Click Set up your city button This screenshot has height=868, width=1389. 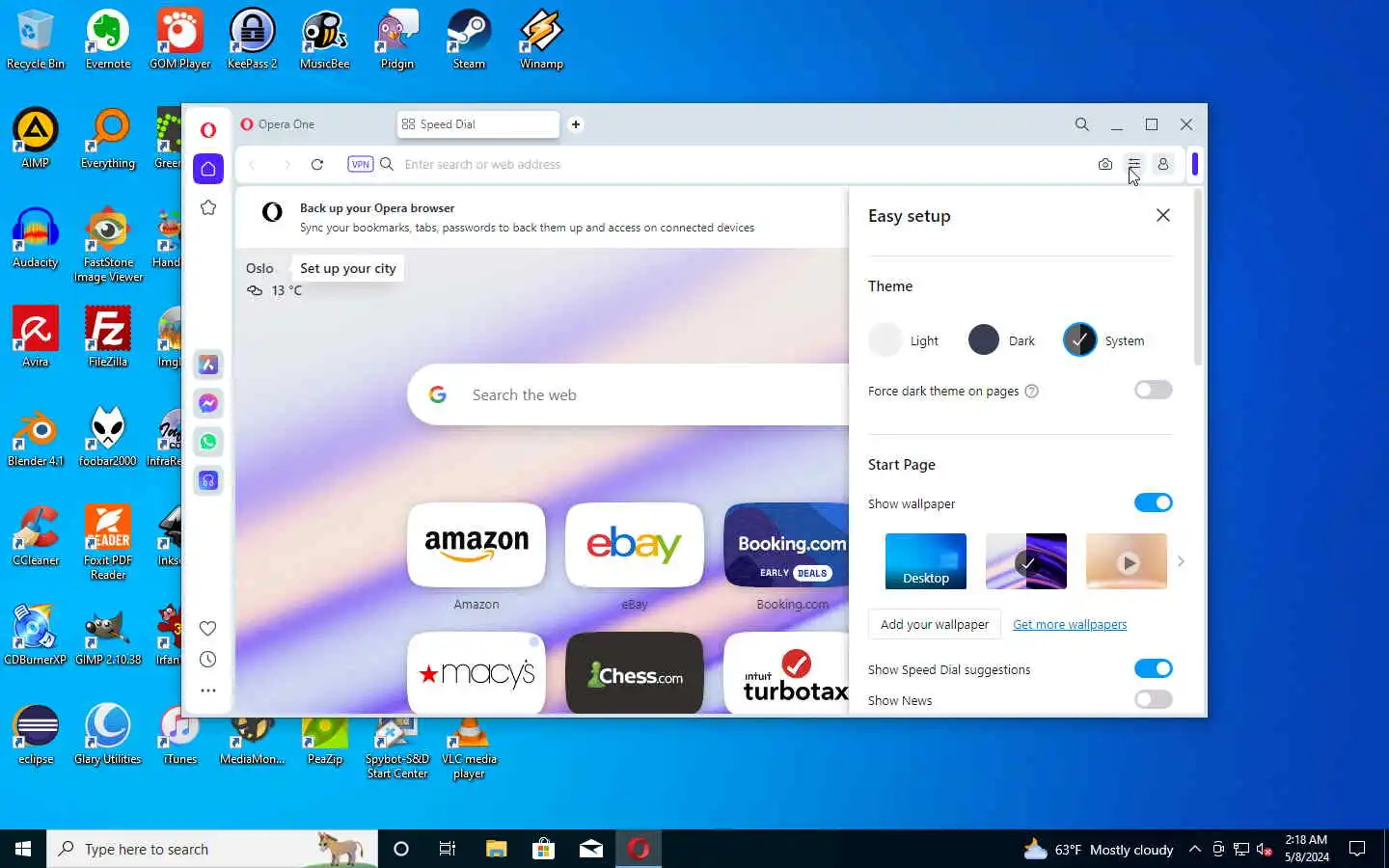pos(348,268)
